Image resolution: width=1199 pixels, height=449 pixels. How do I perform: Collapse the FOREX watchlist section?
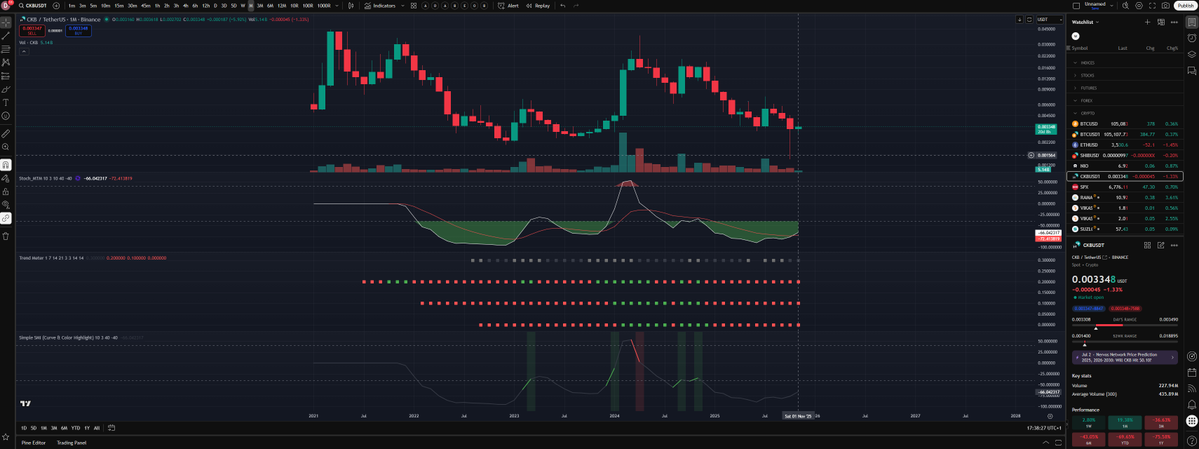click(x=1076, y=100)
